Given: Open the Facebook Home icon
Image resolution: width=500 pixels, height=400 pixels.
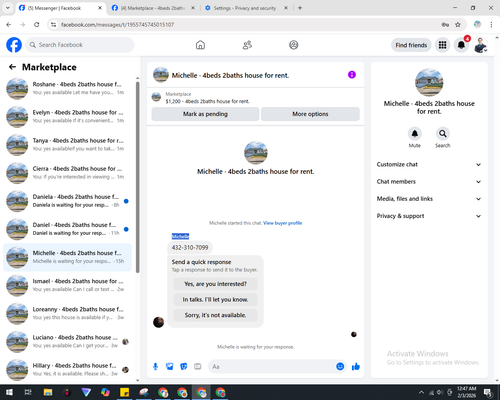Looking at the screenshot, I should pyautogui.click(x=200, y=45).
